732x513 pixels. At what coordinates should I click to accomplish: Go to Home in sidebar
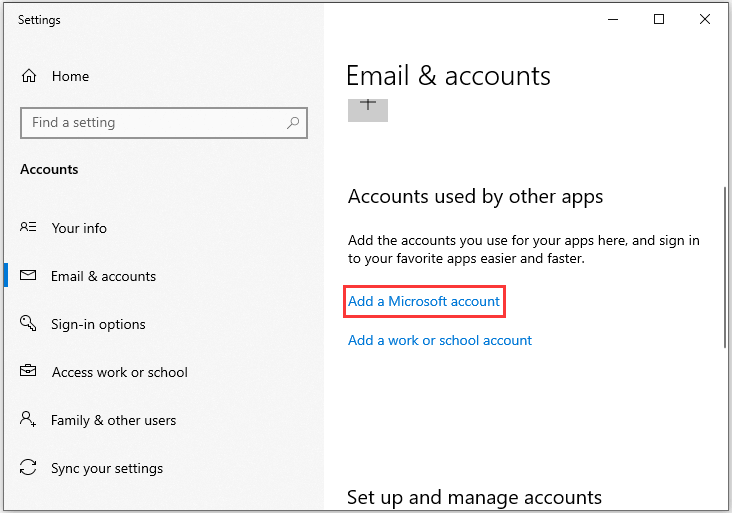[70, 76]
